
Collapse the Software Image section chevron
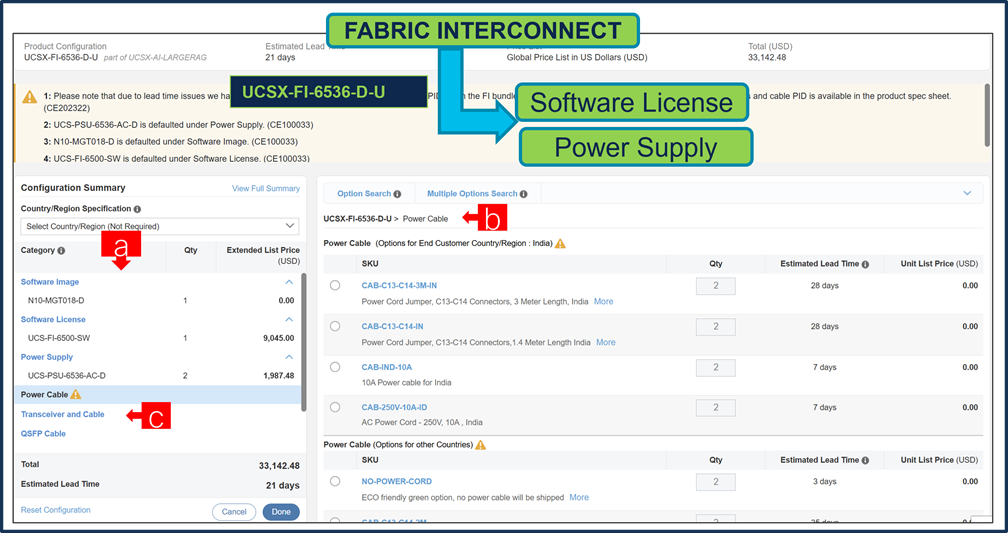click(289, 282)
